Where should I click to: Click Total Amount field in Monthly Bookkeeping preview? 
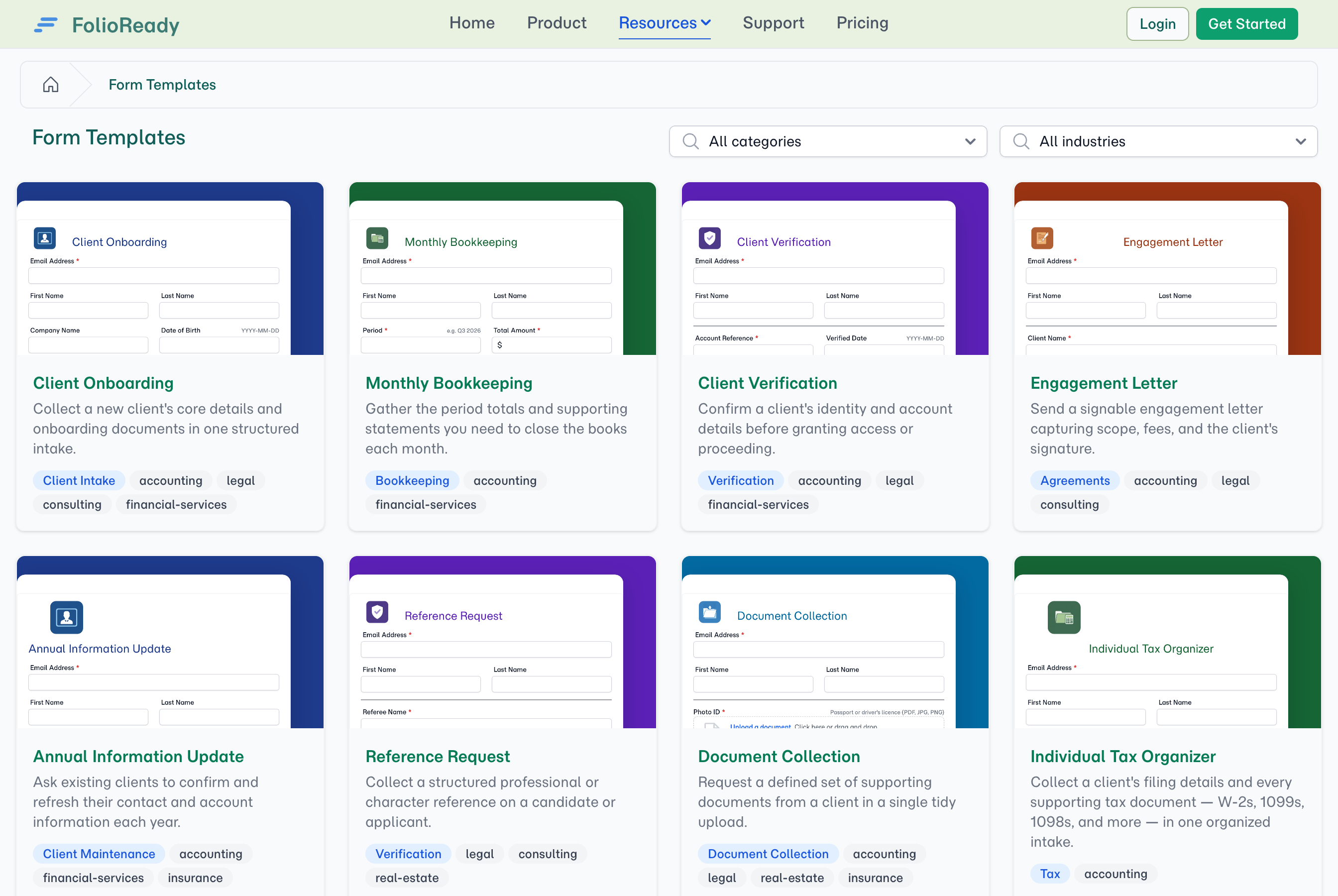point(552,344)
